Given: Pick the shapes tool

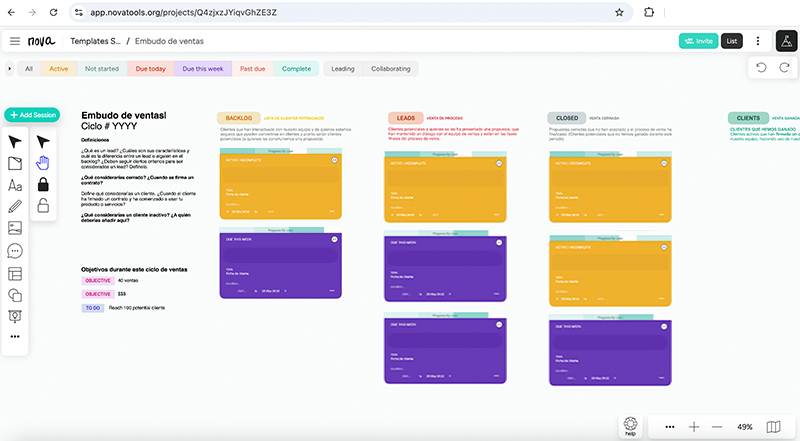Looking at the screenshot, I should coord(15,295).
